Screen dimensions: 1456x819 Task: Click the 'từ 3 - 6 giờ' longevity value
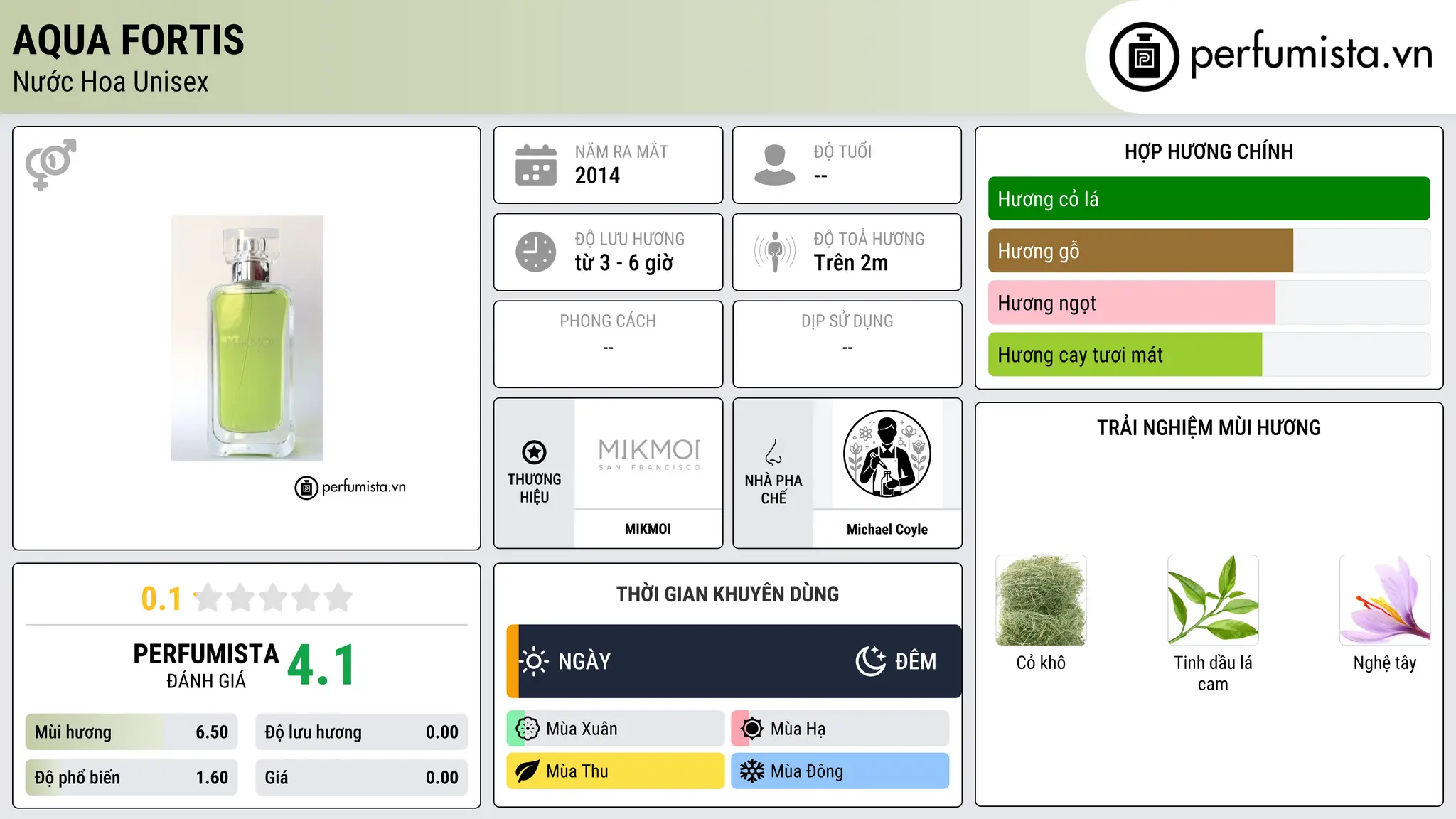624,263
